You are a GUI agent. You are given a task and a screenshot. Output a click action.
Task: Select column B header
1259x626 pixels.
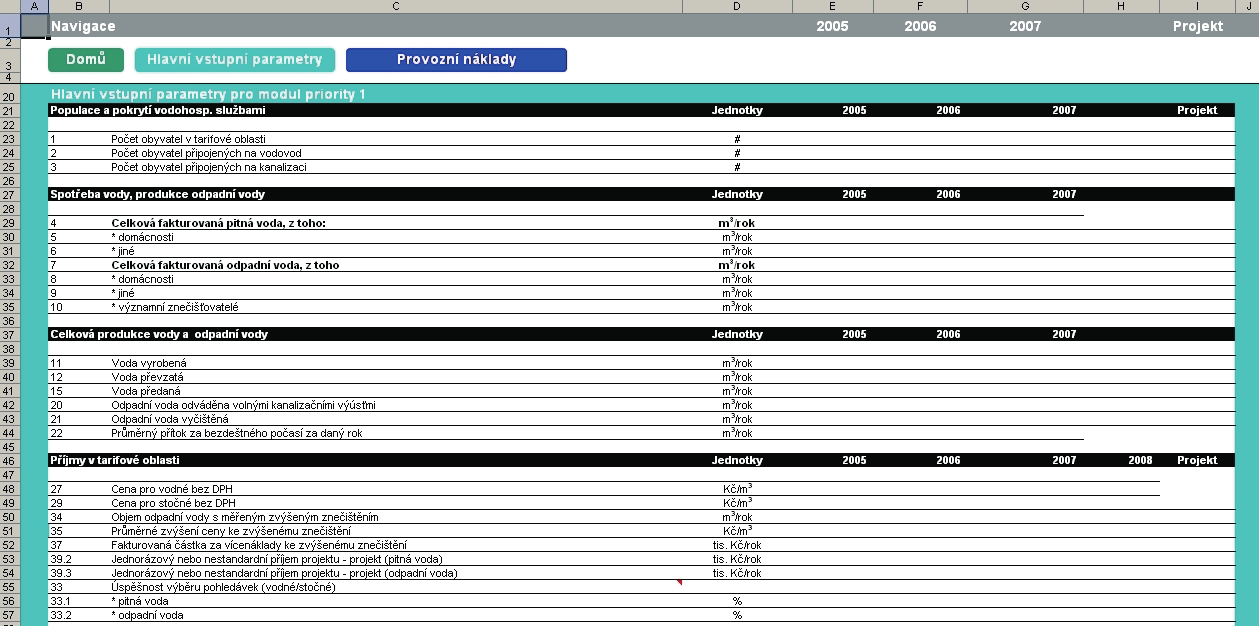click(79, 7)
